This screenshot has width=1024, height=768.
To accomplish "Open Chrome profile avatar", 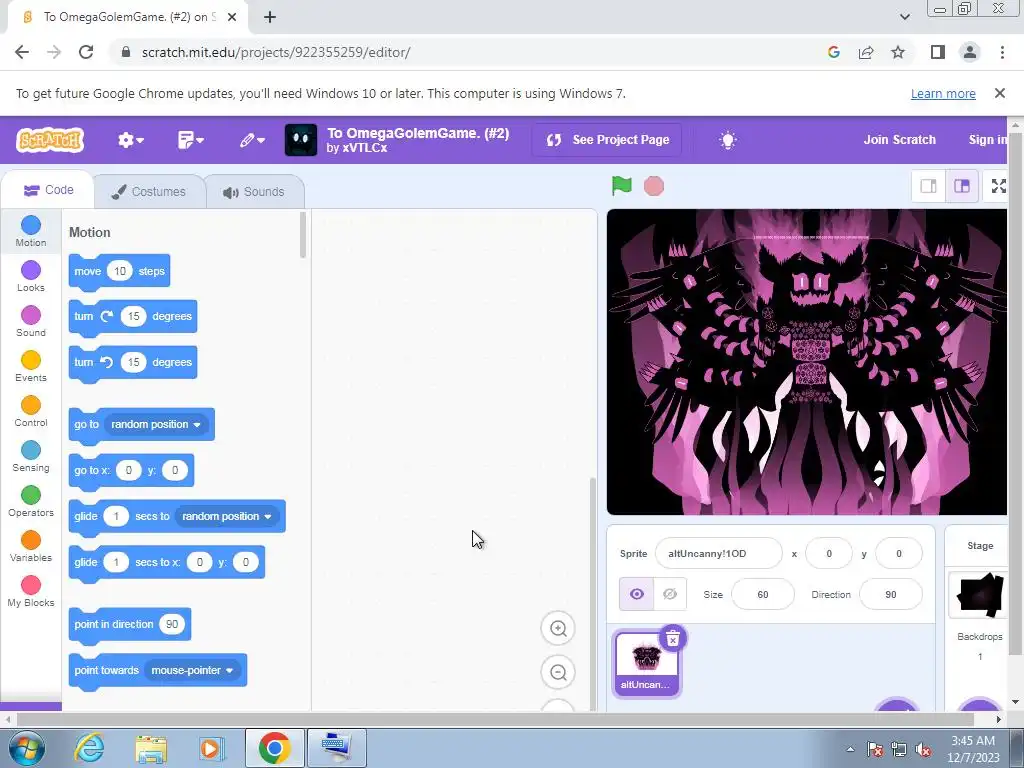I will click(970, 52).
